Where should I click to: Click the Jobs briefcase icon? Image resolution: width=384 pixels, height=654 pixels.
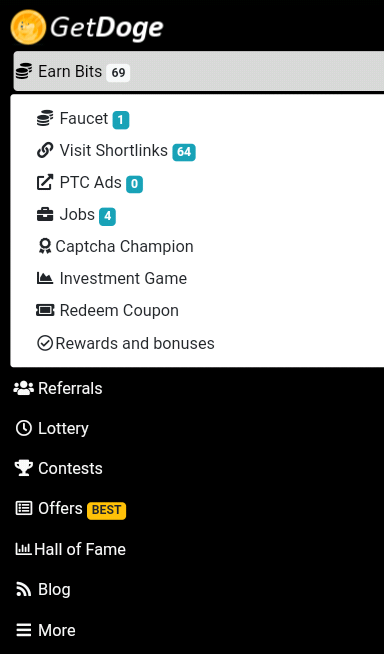(45, 214)
